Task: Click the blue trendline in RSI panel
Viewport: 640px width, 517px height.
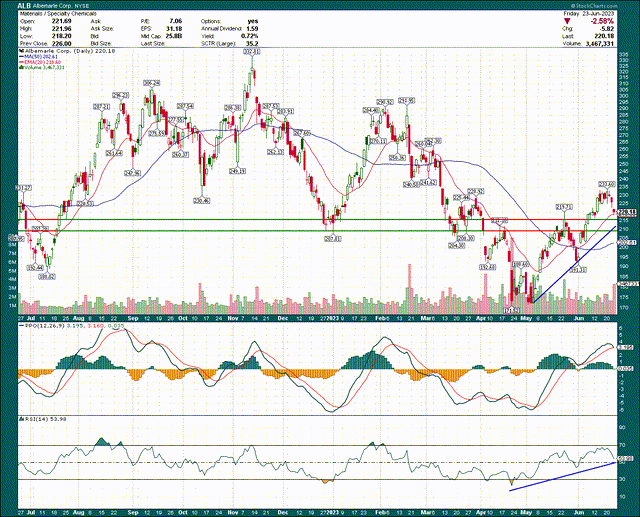Action: tap(560, 474)
